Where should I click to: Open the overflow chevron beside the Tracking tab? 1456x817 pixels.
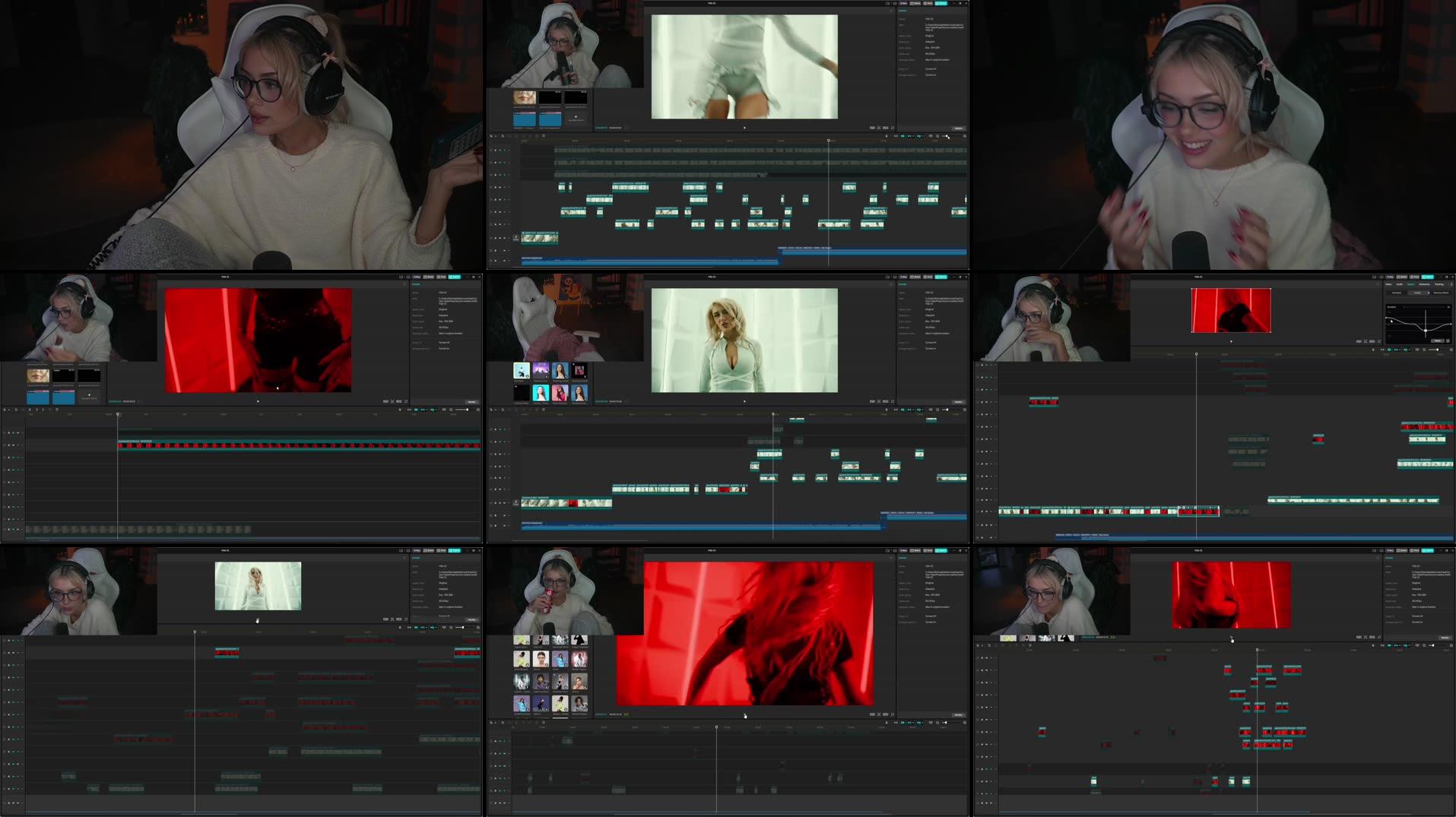click(x=1451, y=284)
